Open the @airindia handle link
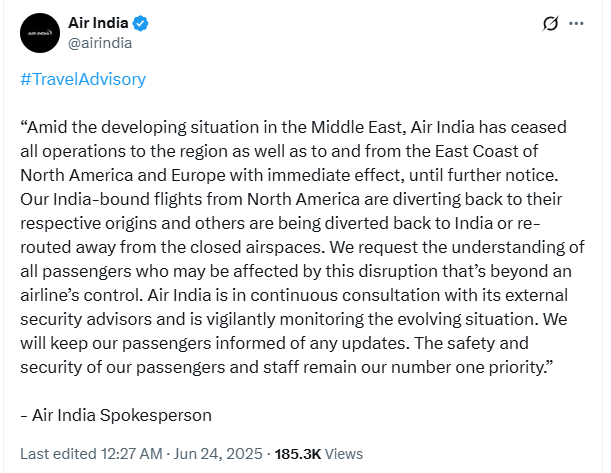This screenshot has width=611, height=473. (x=100, y=43)
